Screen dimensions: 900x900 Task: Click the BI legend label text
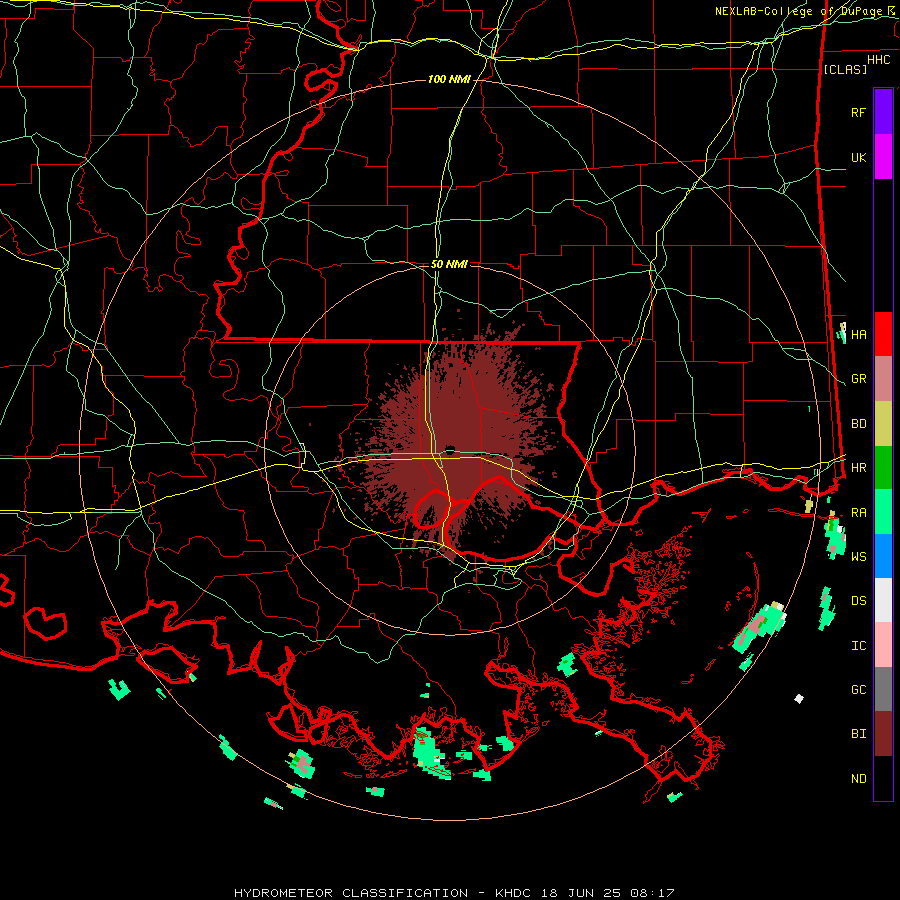[x=858, y=734]
